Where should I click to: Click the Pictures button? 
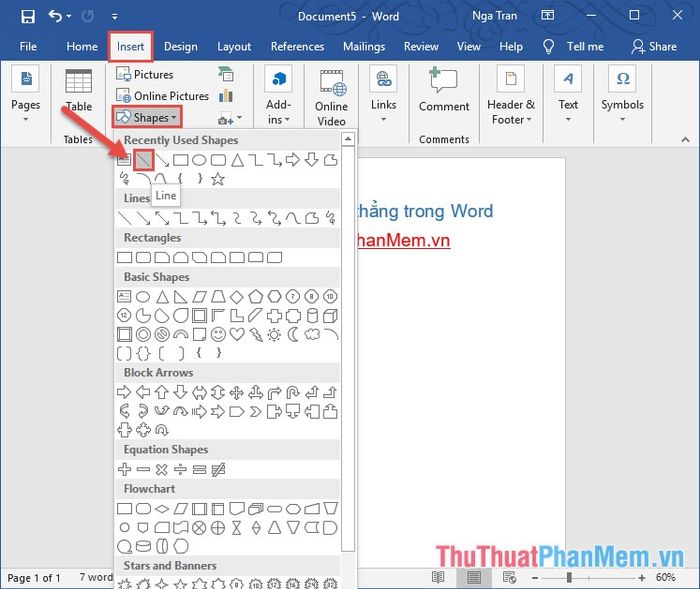point(145,74)
